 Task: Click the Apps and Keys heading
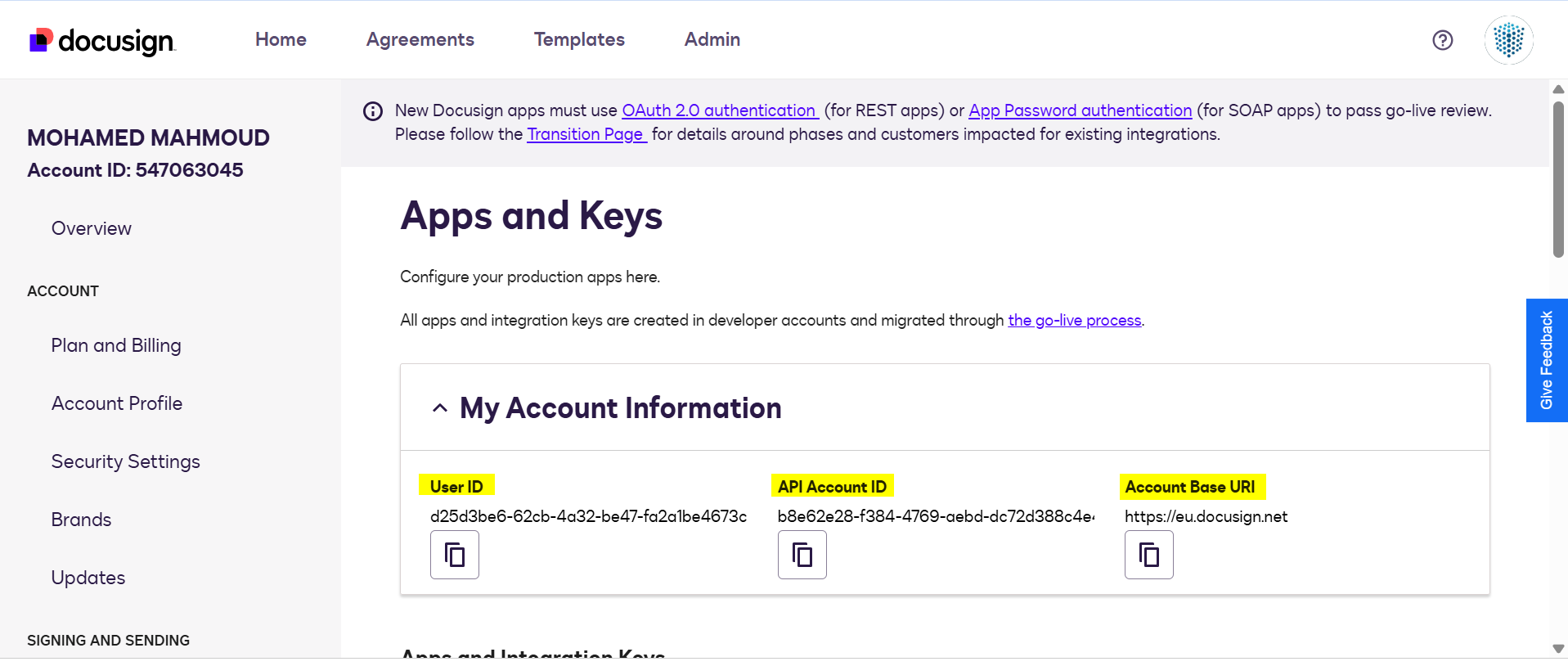532,217
